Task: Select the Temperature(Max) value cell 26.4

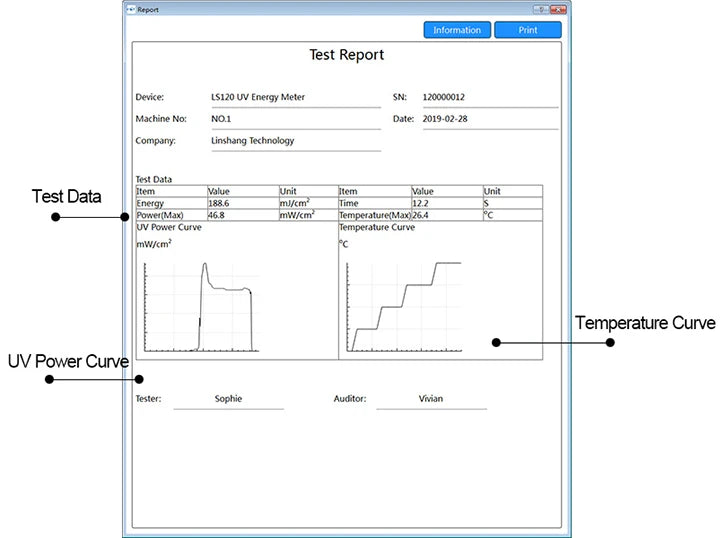Action: (446, 215)
